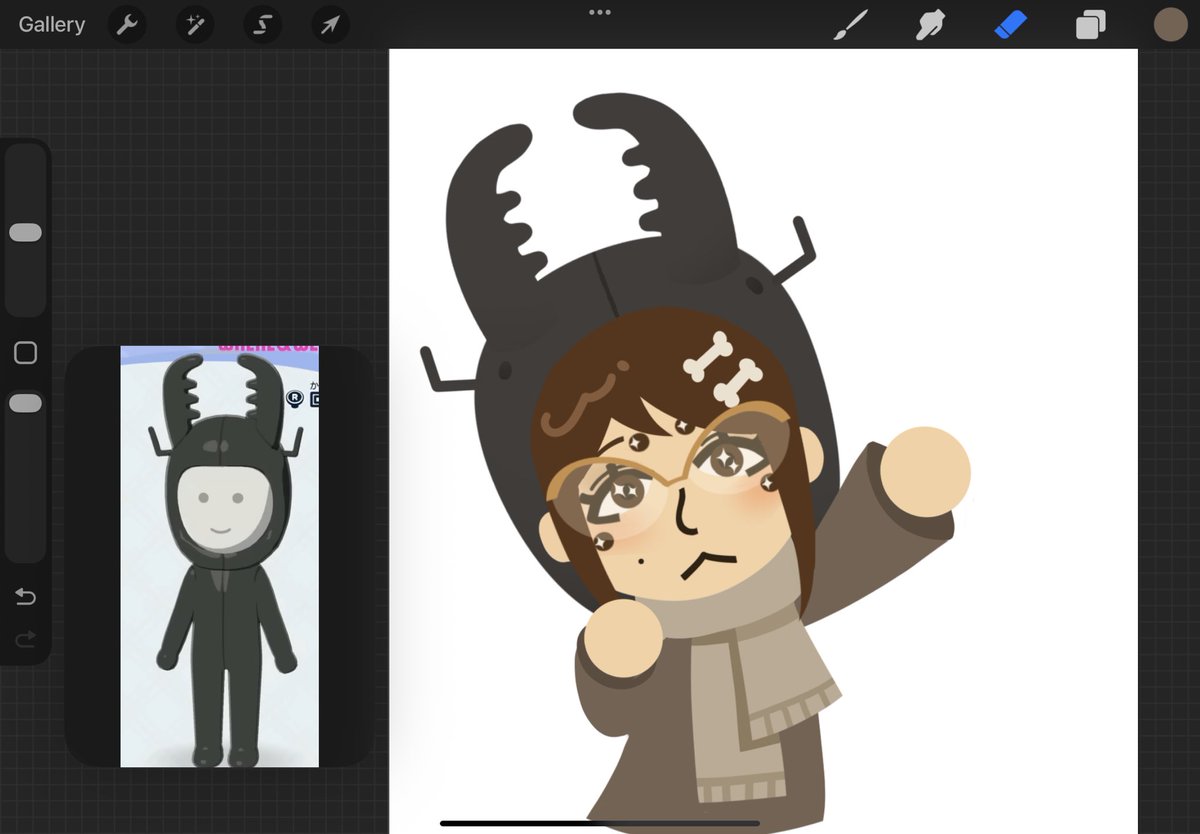
Task: Select the Smudge tool
Action: pos(931,25)
